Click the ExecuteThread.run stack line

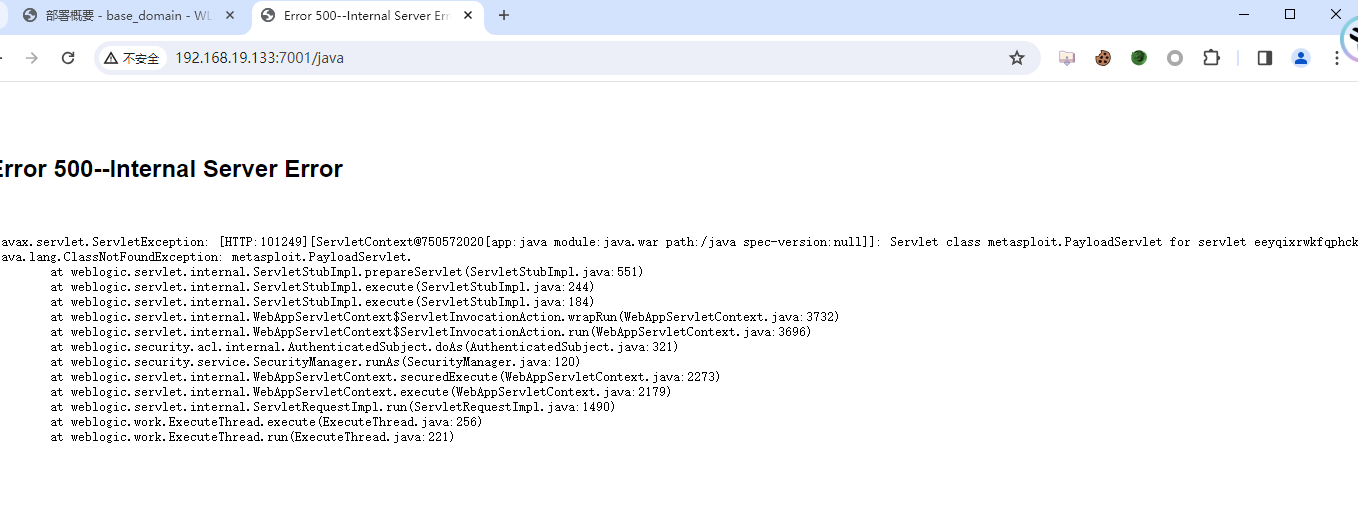pyautogui.click(x=252, y=437)
